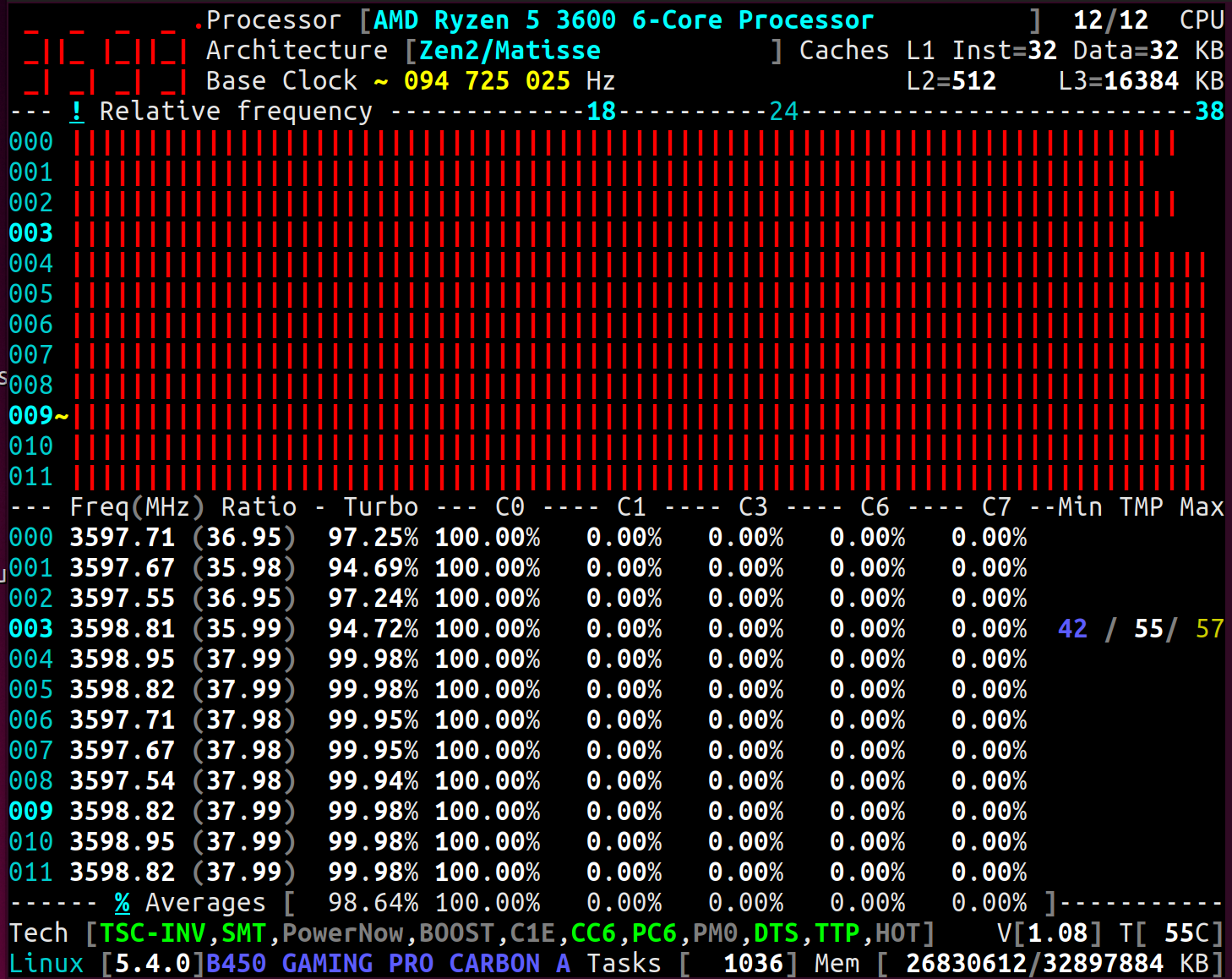The width and height of the screenshot is (1232, 979).
Task: Click the L2=512 cache value
Action: pyautogui.click(x=951, y=81)
